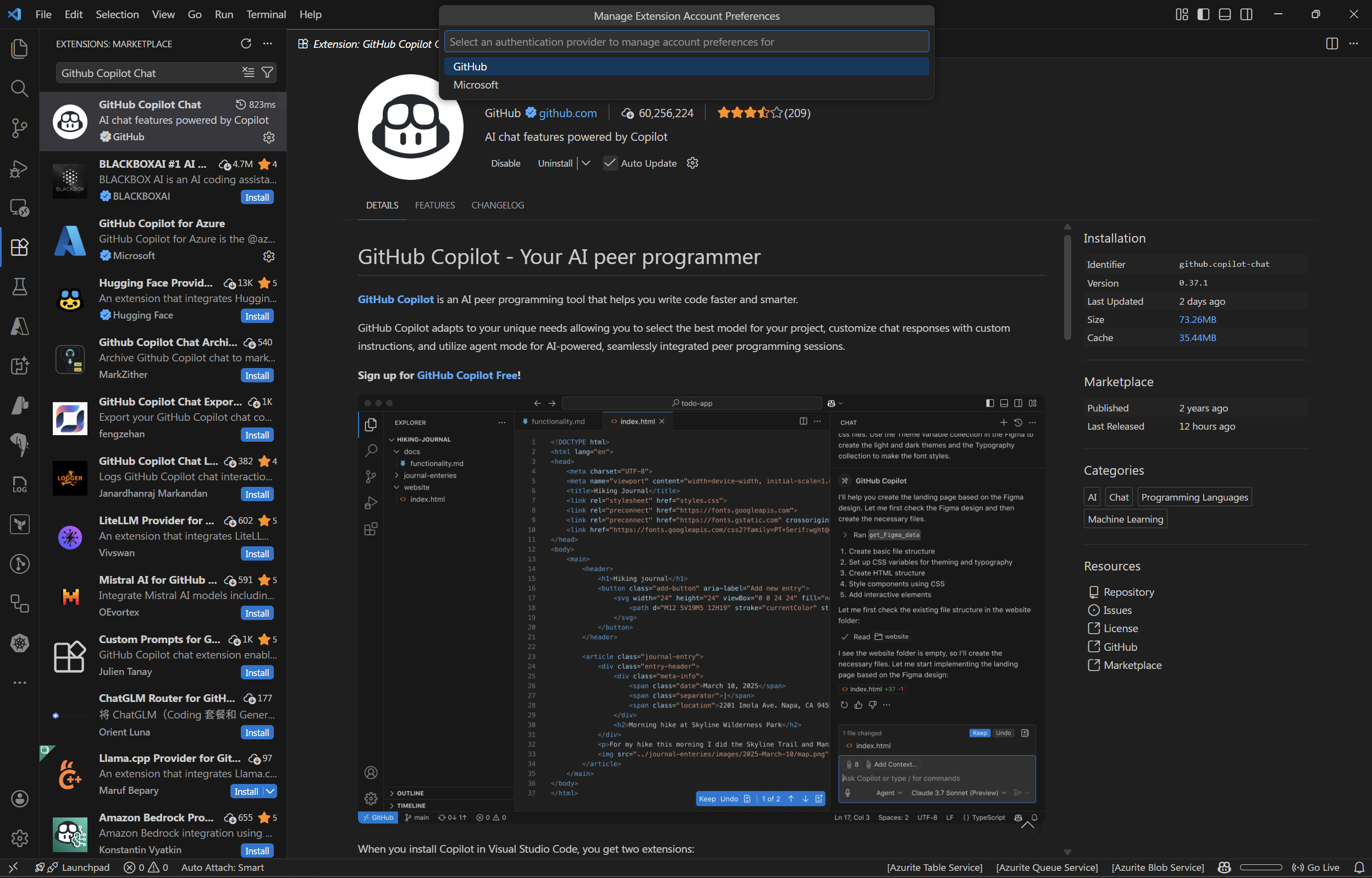
Task: Open Install dropdown for Llama.cpp Provider
Action: coord(270,791)
